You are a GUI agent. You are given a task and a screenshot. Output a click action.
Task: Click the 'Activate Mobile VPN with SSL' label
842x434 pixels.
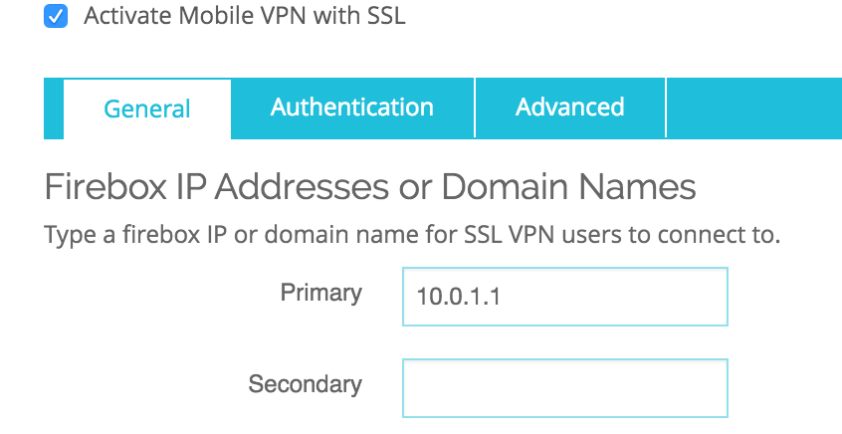(244, 17)
